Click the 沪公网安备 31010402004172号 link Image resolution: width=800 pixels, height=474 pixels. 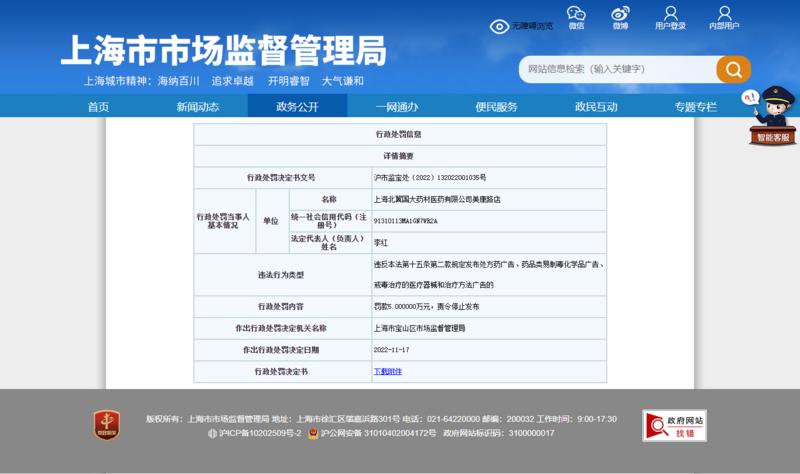pyautogui.click(x=378, y=433)
